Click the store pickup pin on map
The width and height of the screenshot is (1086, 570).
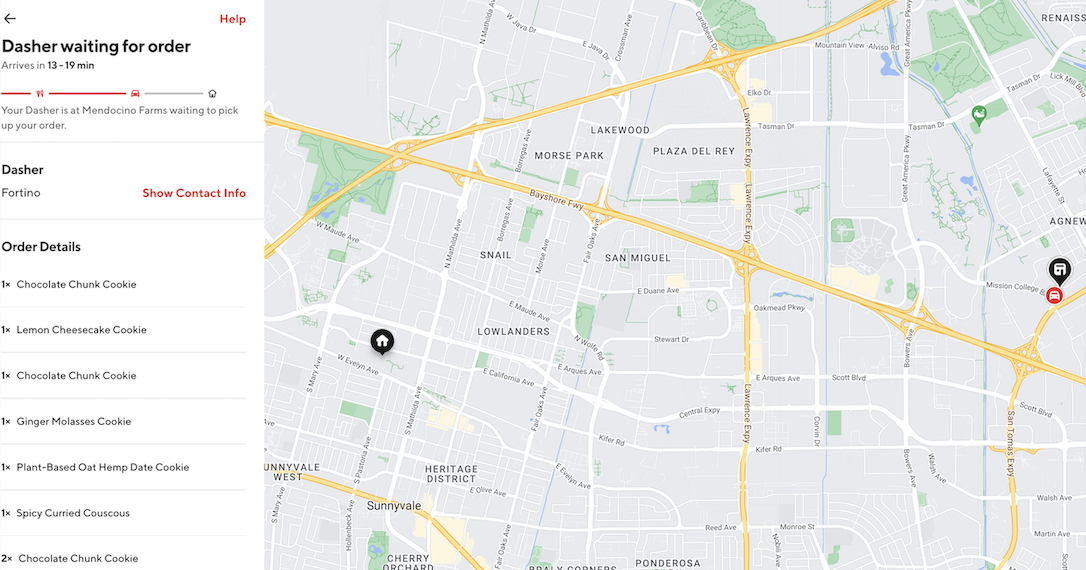(x=1059, y=271)
